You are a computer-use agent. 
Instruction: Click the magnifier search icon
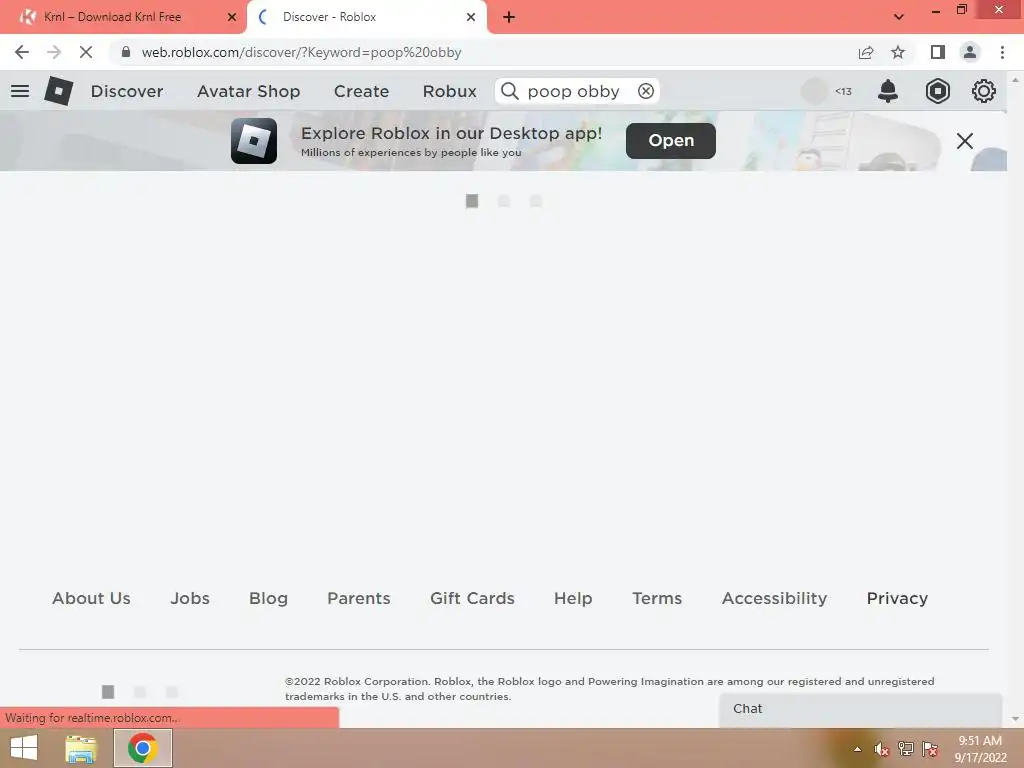pos(510,91)
